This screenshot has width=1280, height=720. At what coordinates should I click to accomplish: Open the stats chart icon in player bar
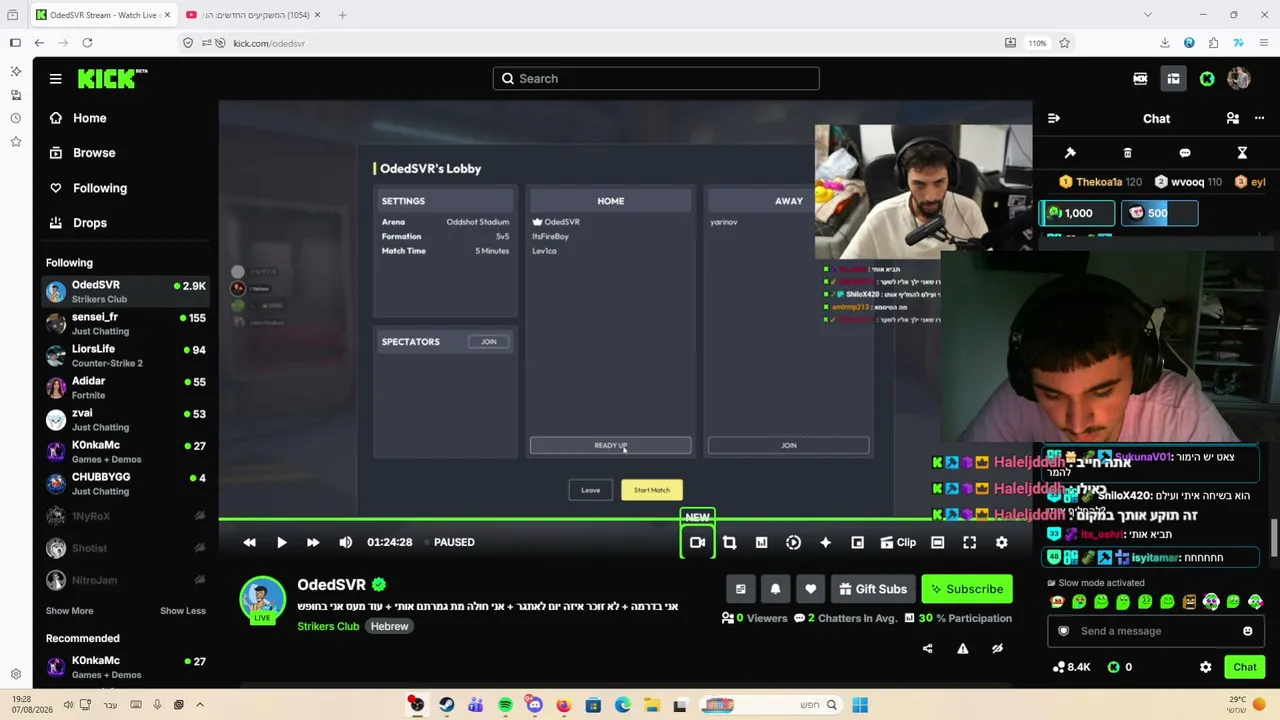click(761, 542)
